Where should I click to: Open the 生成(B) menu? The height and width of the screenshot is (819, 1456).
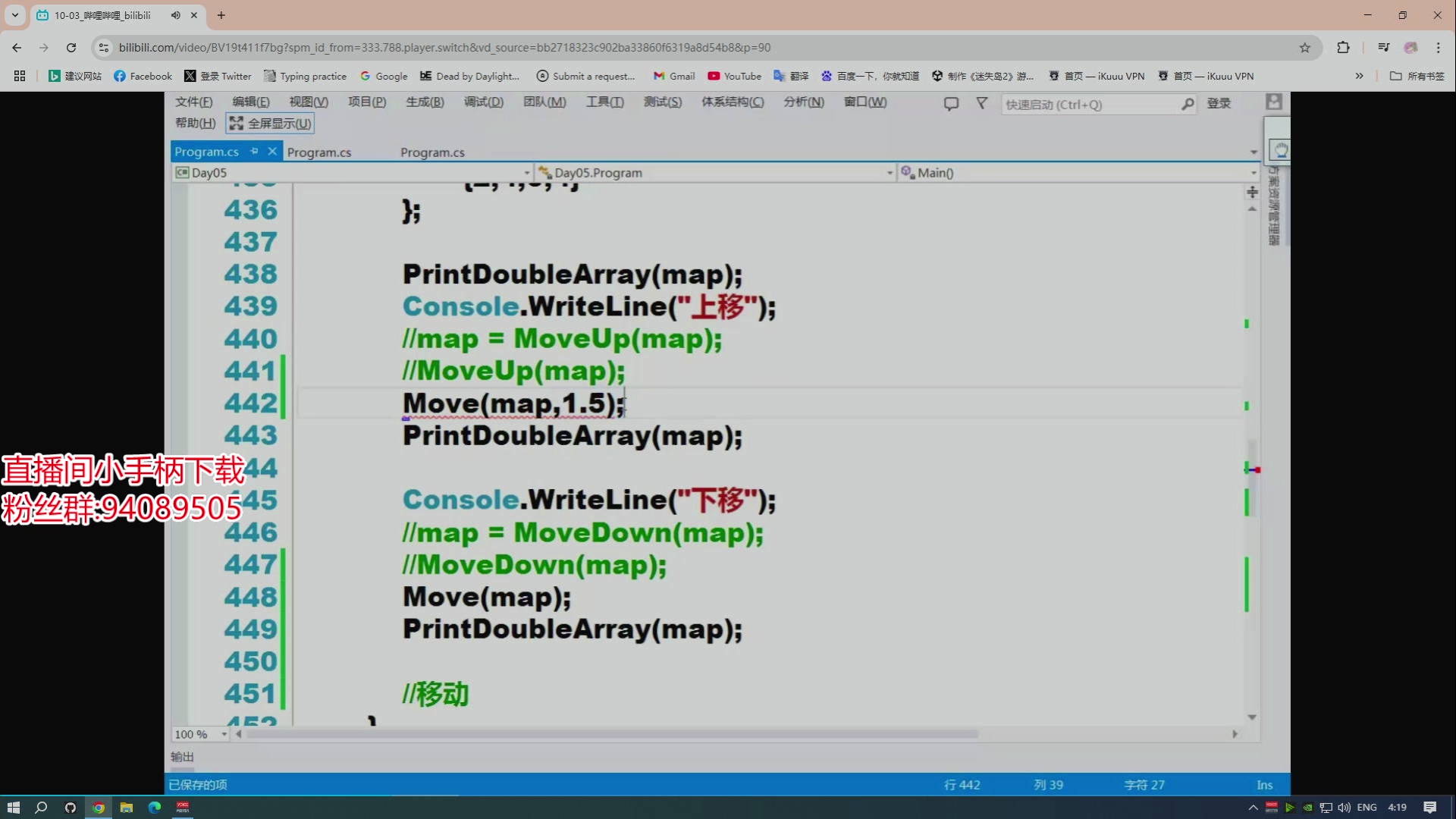[x=425, y=102]
